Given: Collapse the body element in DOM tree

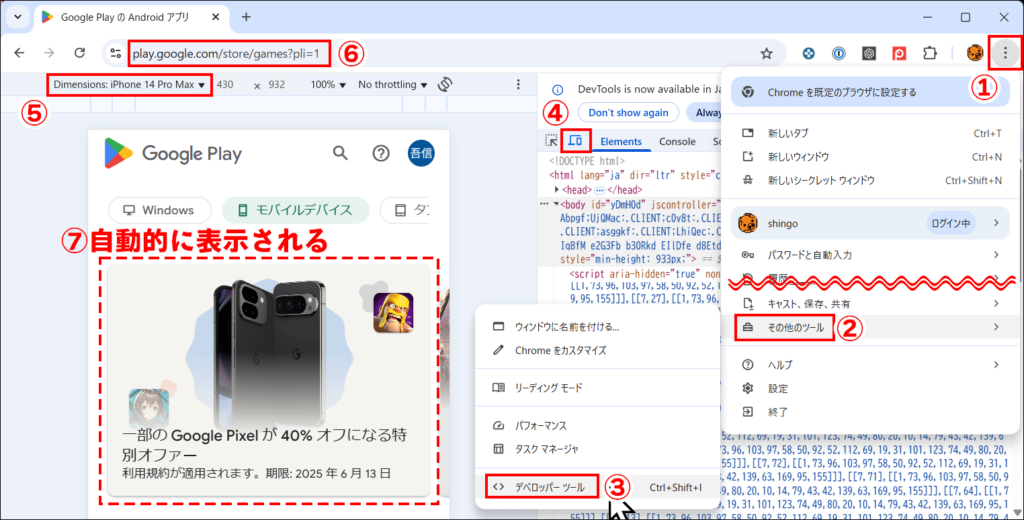Looking at the screenshot, I should pos(556,204).
